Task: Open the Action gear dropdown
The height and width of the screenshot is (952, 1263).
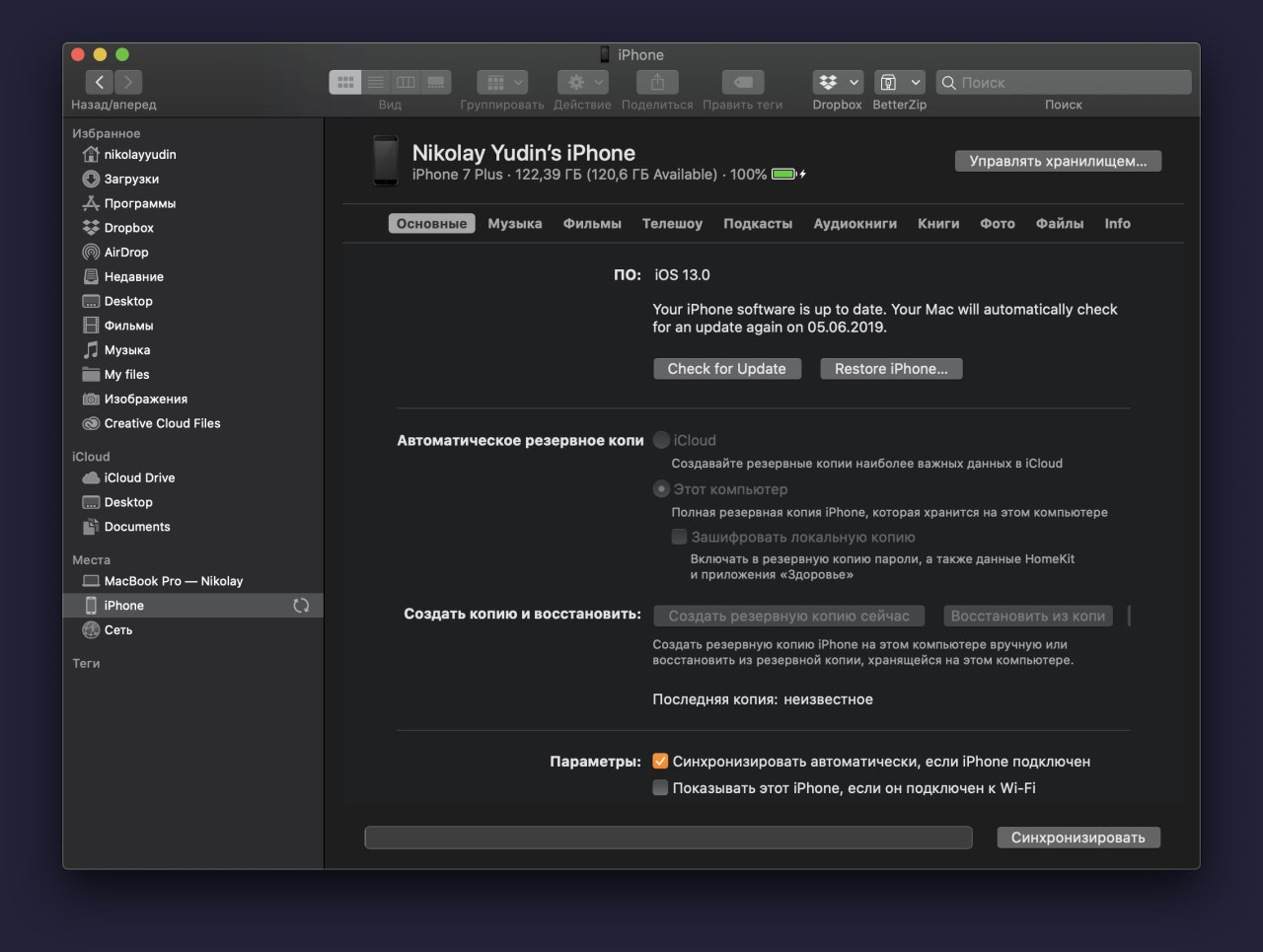Action: (x=582, y=82)
